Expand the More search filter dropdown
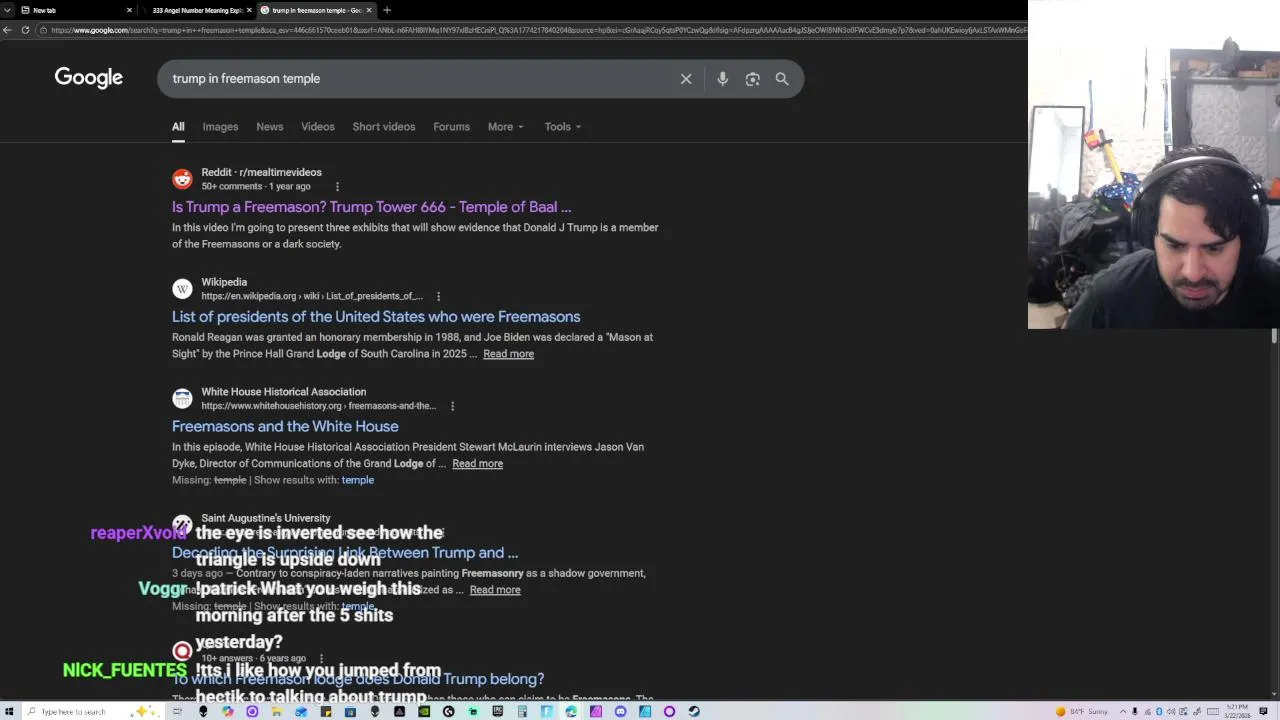 pos(505,127)
